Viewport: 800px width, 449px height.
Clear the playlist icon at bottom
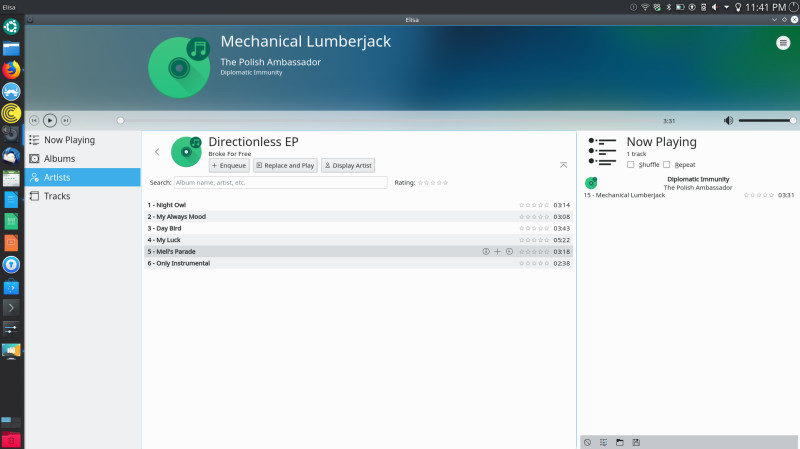(588, 442)
